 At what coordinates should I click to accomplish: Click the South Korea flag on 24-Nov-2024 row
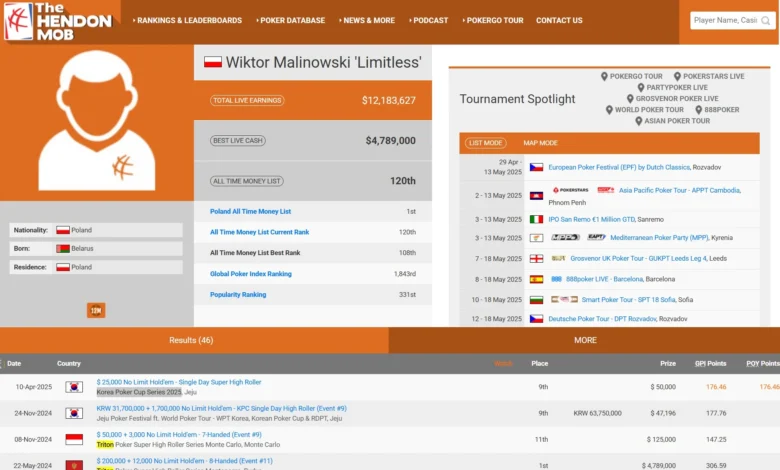pos(74,413)
